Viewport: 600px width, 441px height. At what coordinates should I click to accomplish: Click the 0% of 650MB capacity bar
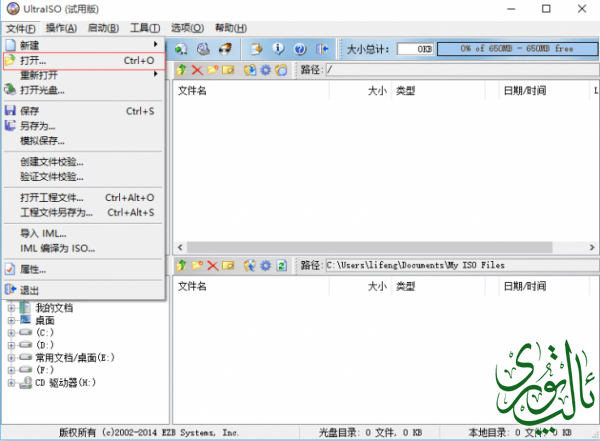[x=517, y=49]
